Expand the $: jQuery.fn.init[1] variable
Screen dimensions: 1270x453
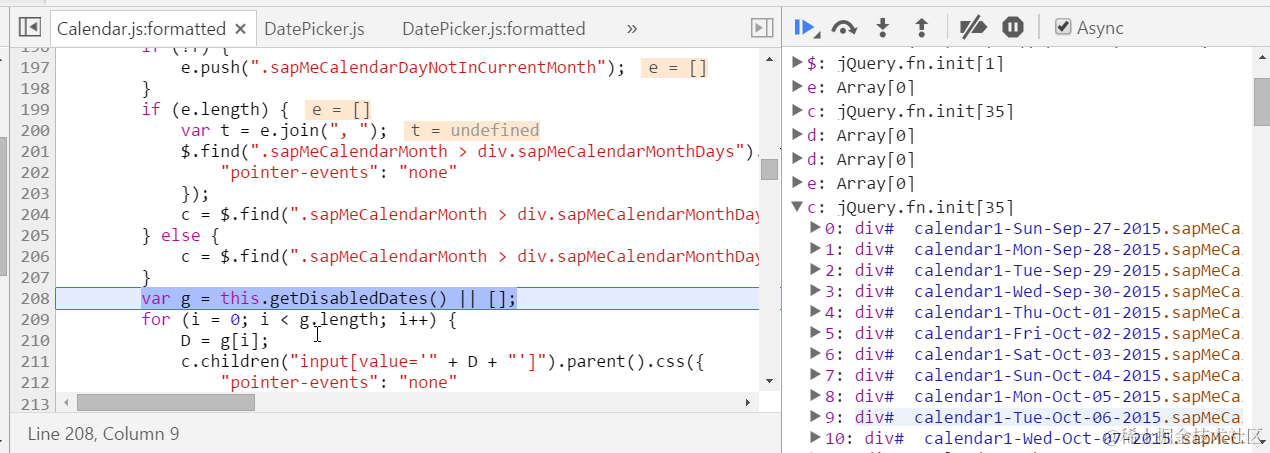[x=798, y=63]
